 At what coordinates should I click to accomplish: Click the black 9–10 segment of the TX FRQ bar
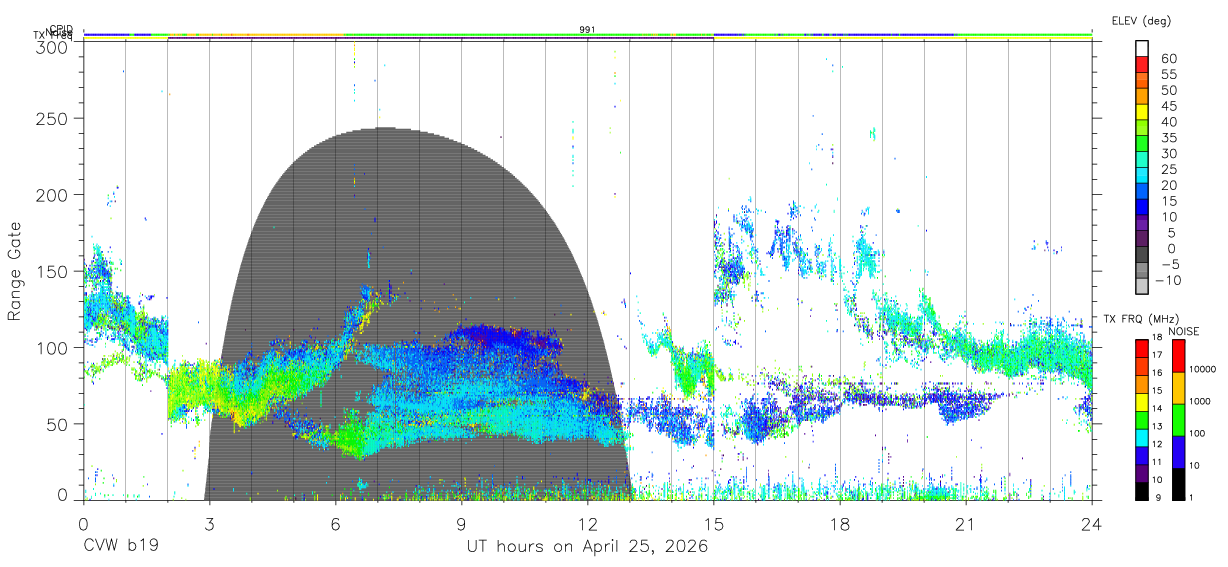[x=1142, y=491]
